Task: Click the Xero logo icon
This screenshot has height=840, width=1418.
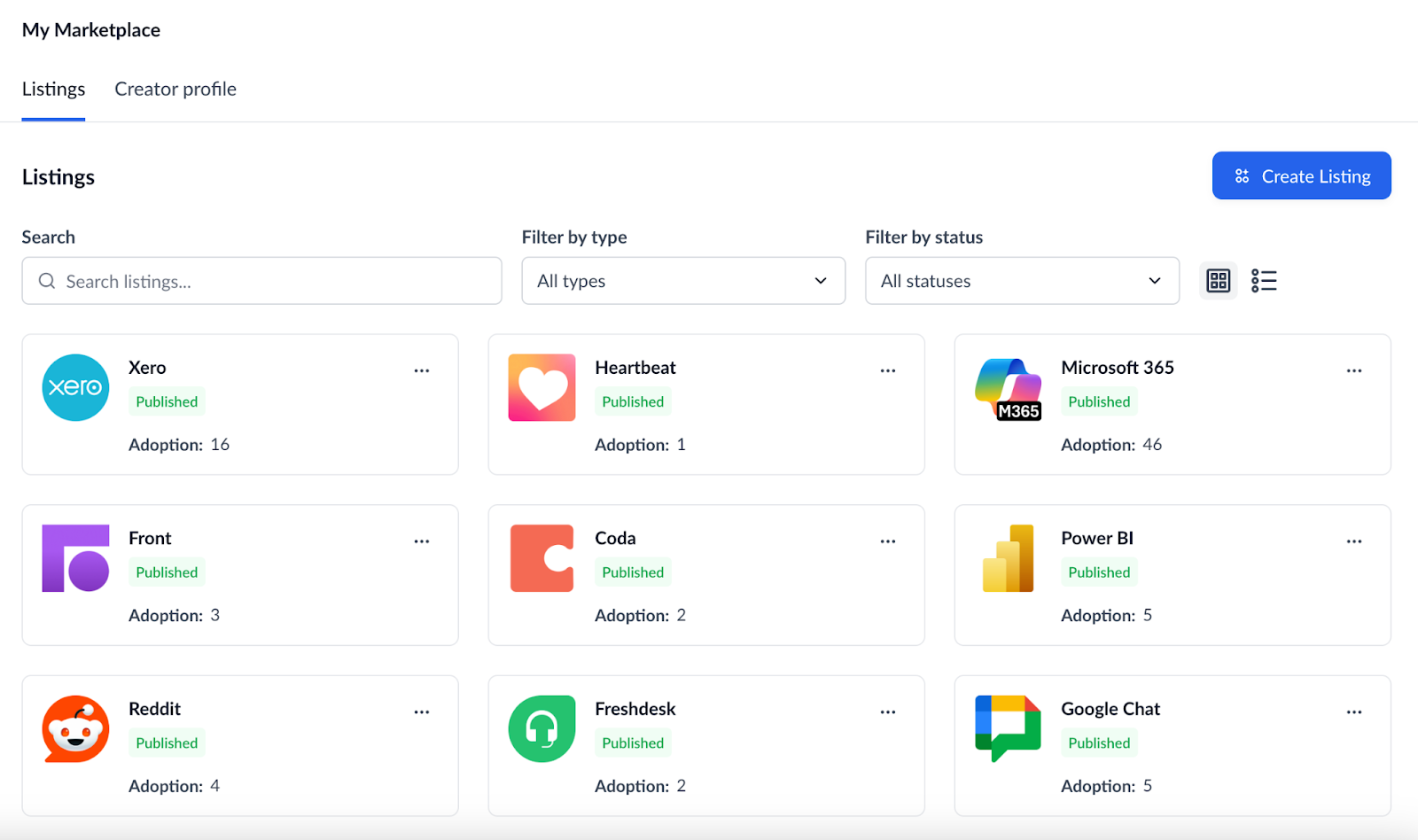Action: pos(75,387)
